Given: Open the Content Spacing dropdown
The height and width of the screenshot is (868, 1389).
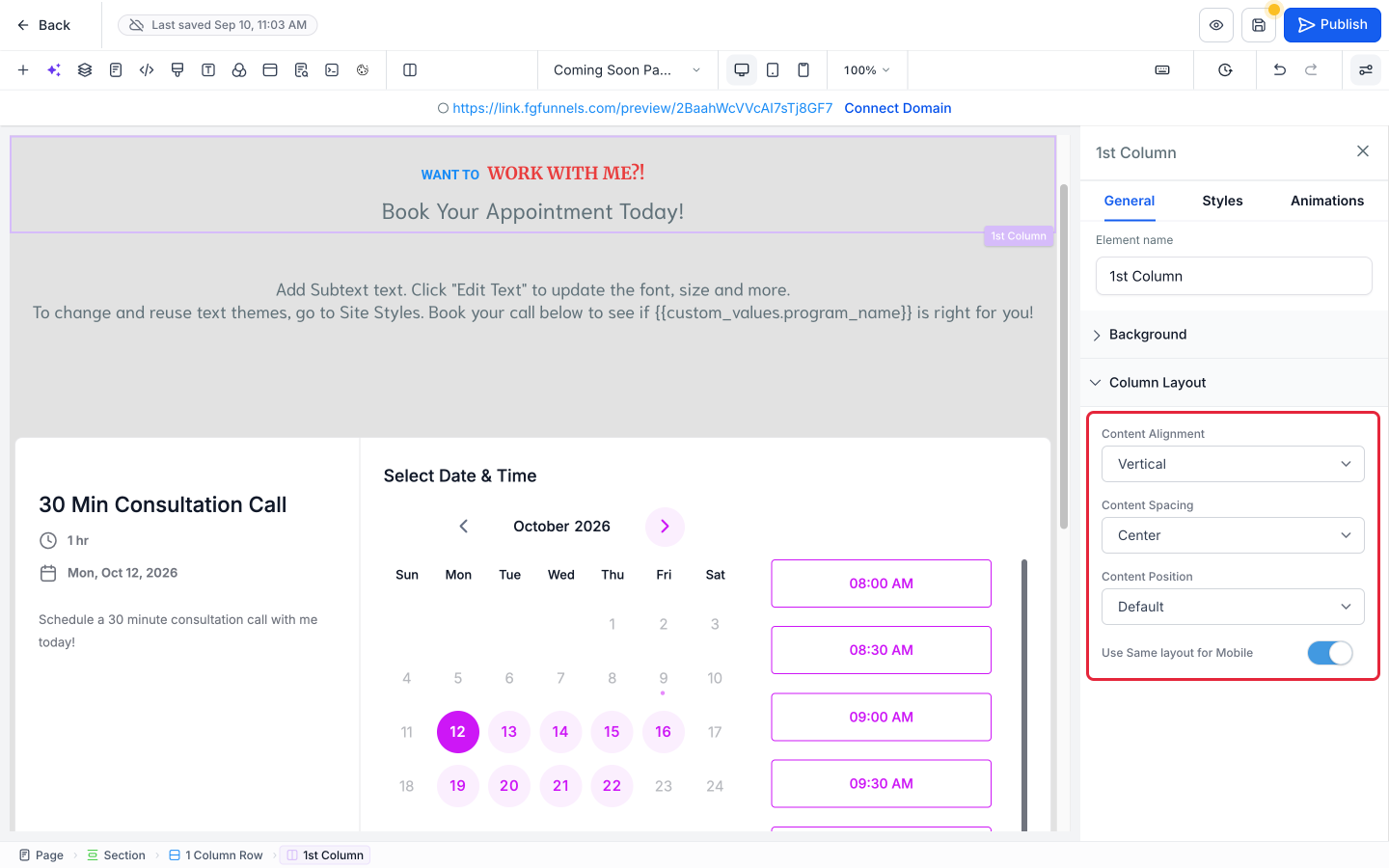Looking at the screenshot, I should pos(1233,535).
